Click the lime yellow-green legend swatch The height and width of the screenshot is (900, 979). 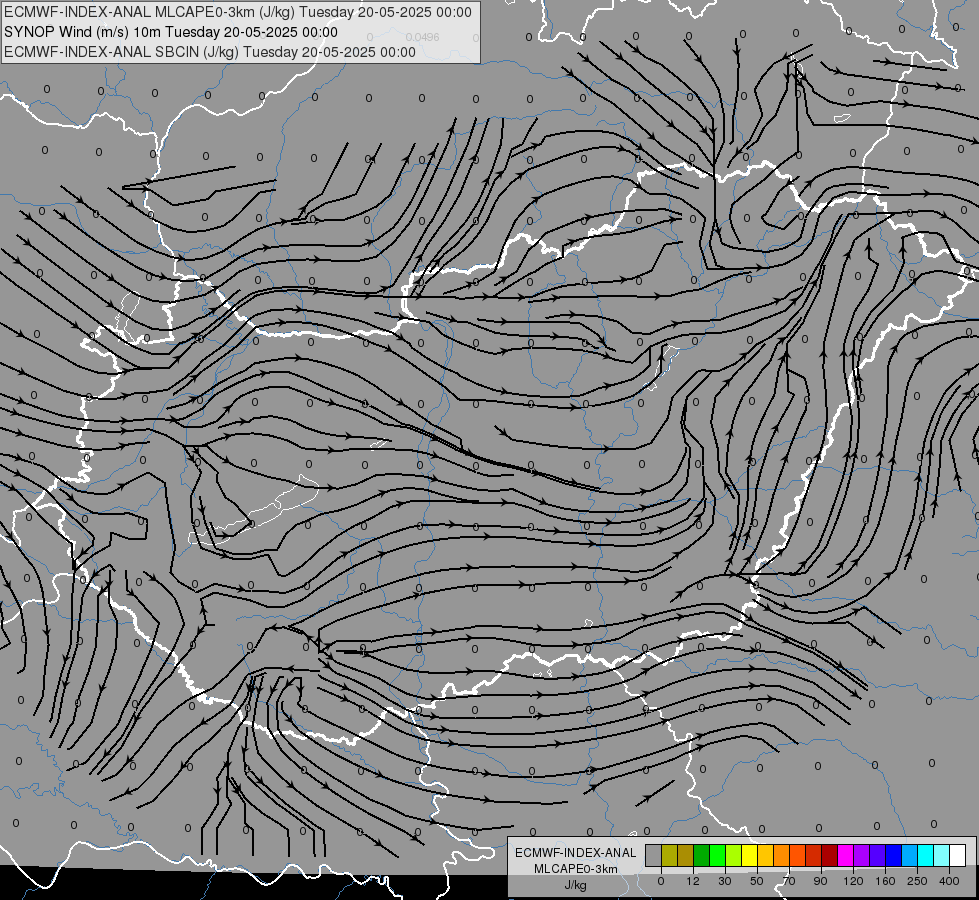click(x=734, y=855)
